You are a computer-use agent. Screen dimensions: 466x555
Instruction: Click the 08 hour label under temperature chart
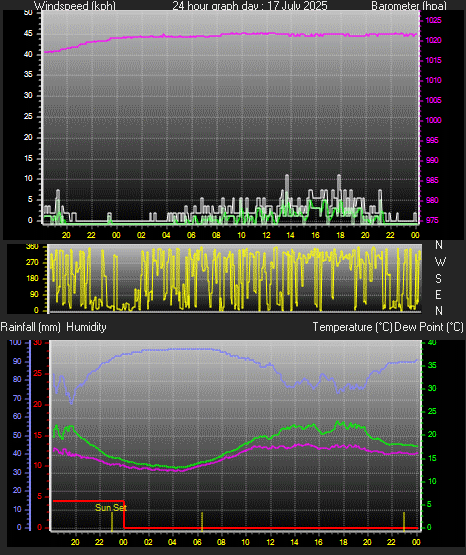[221, 542]
